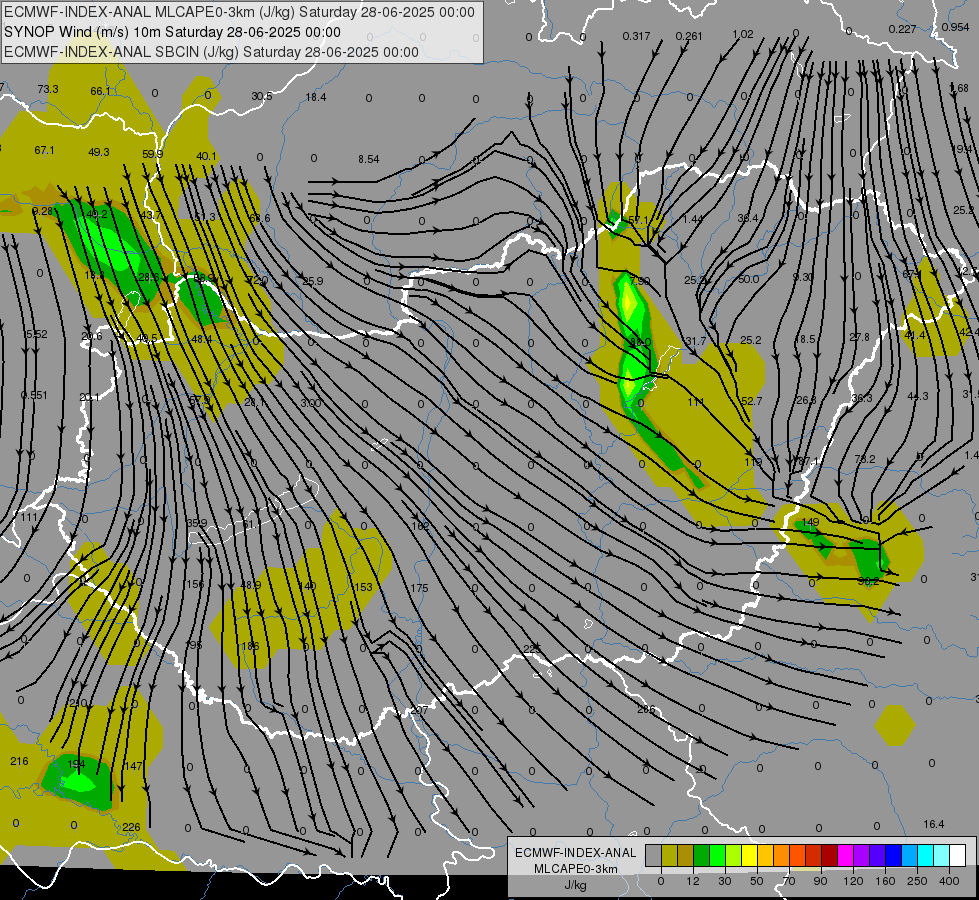Image resolution: width=979 pixels, height=900 pixels.
Task: Click the map value 67.1
Action: pos(44,151)
